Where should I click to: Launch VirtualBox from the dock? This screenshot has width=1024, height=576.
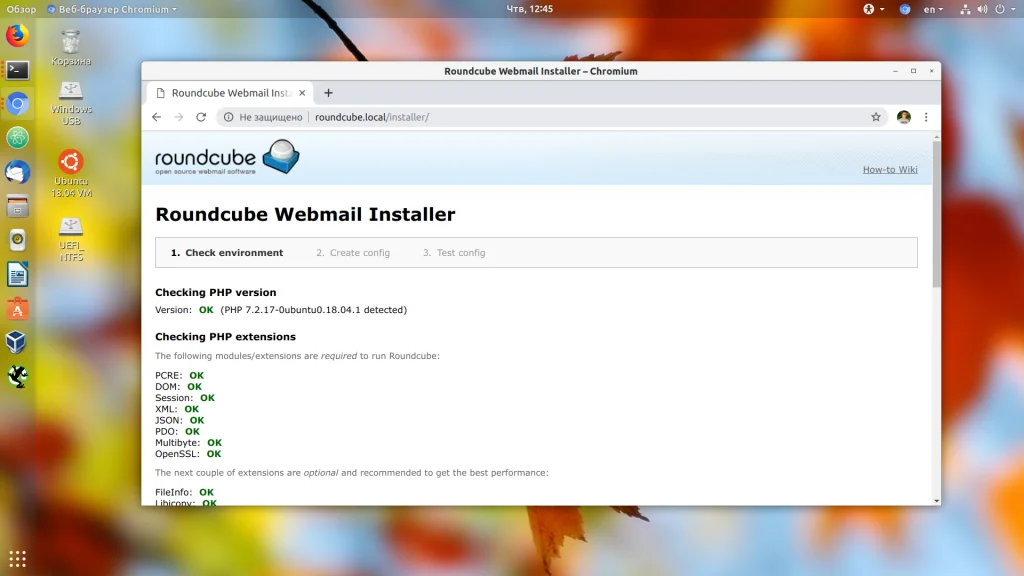(x=18, y=342)
